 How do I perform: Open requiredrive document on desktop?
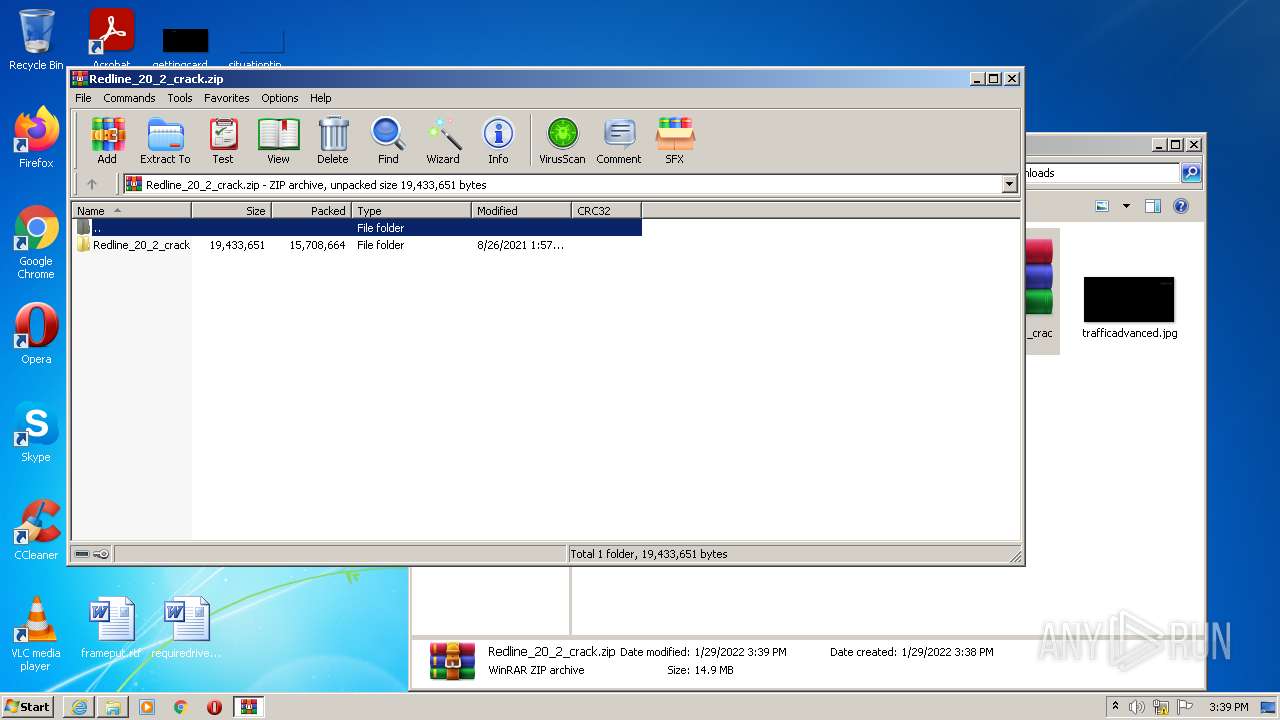[186, 628]
